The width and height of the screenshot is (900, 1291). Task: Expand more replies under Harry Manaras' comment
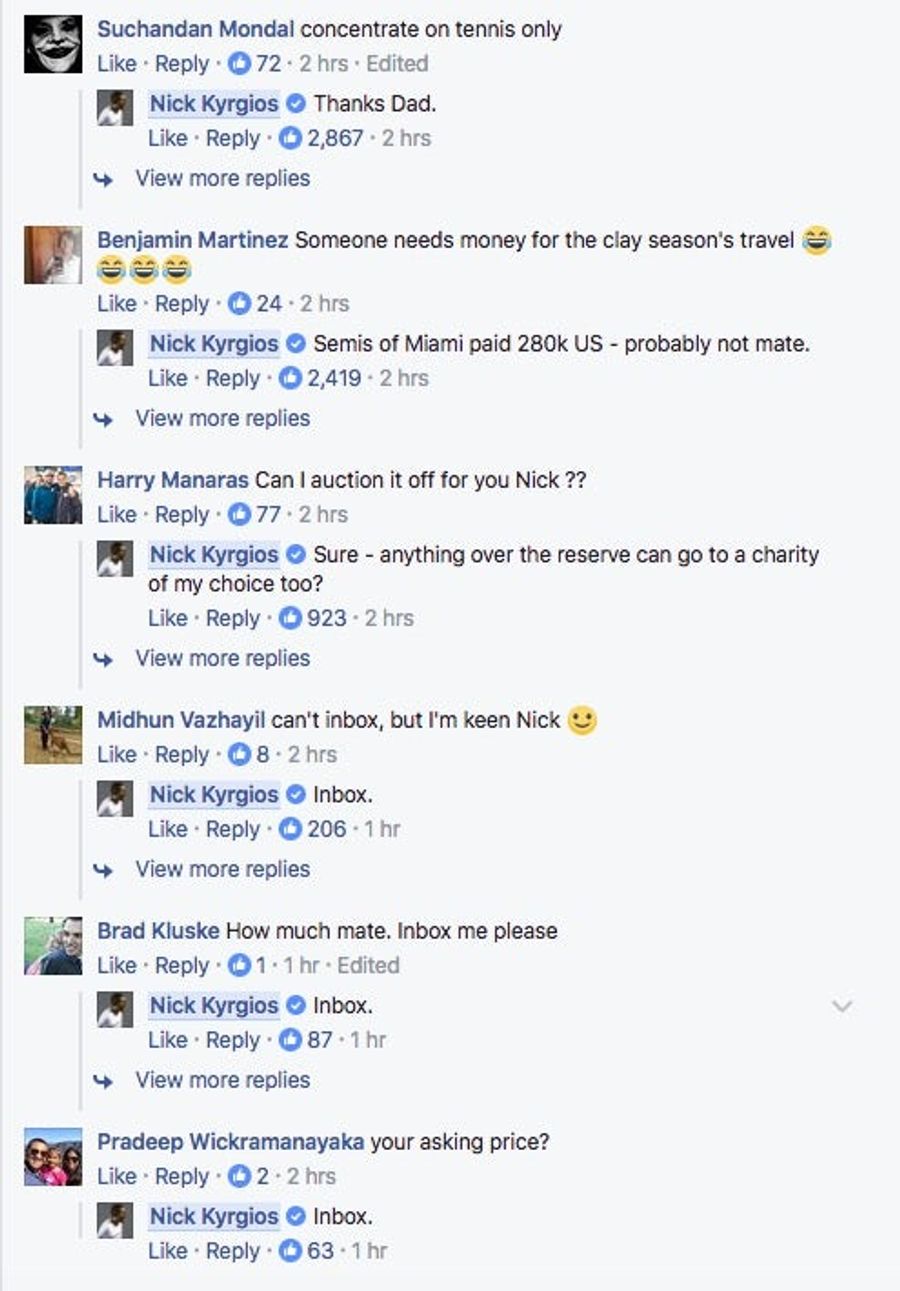222,658
